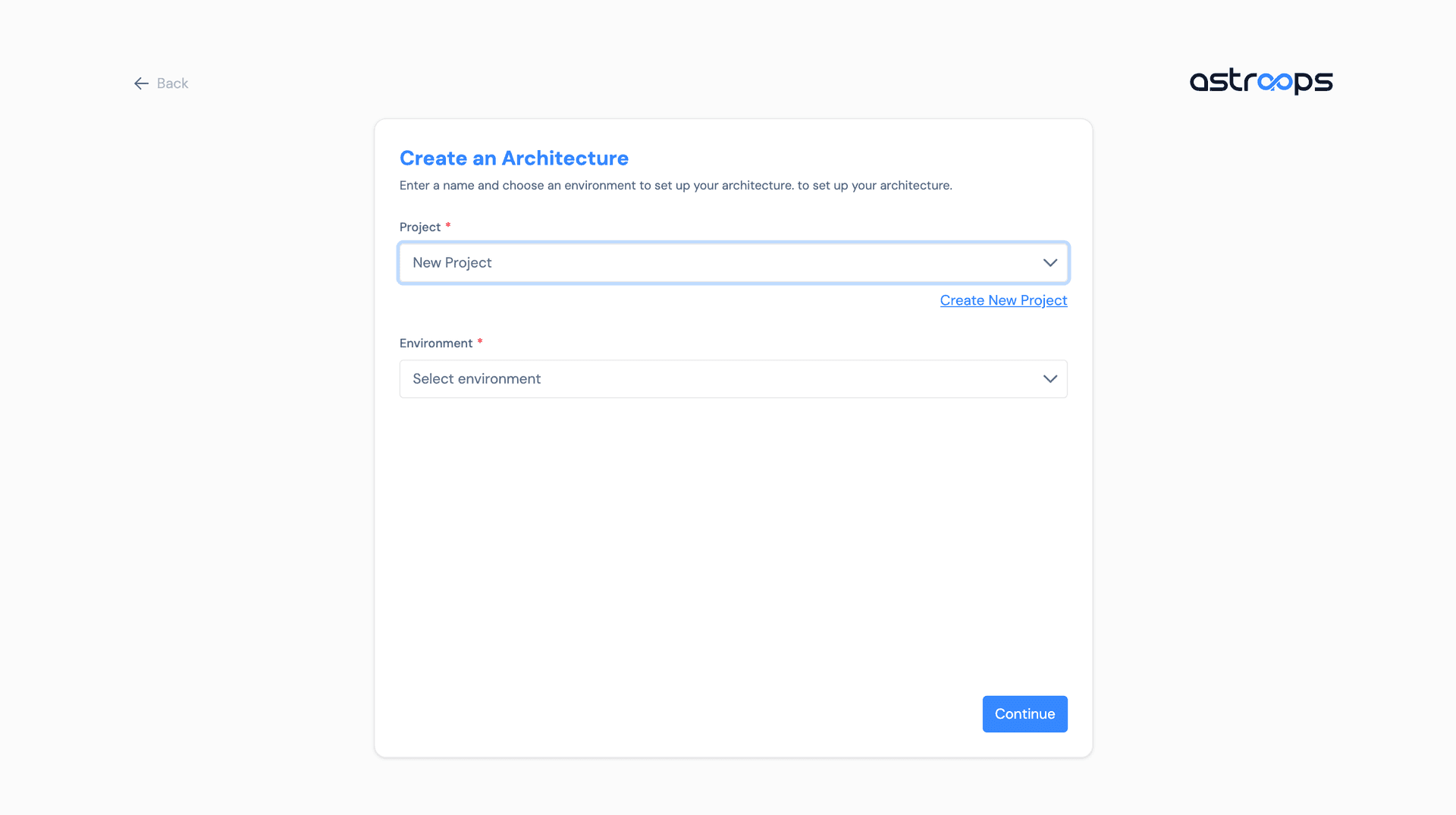Click the Back navigation label
The height and width of the screenshot is (815, 1456).
[171, 83]
